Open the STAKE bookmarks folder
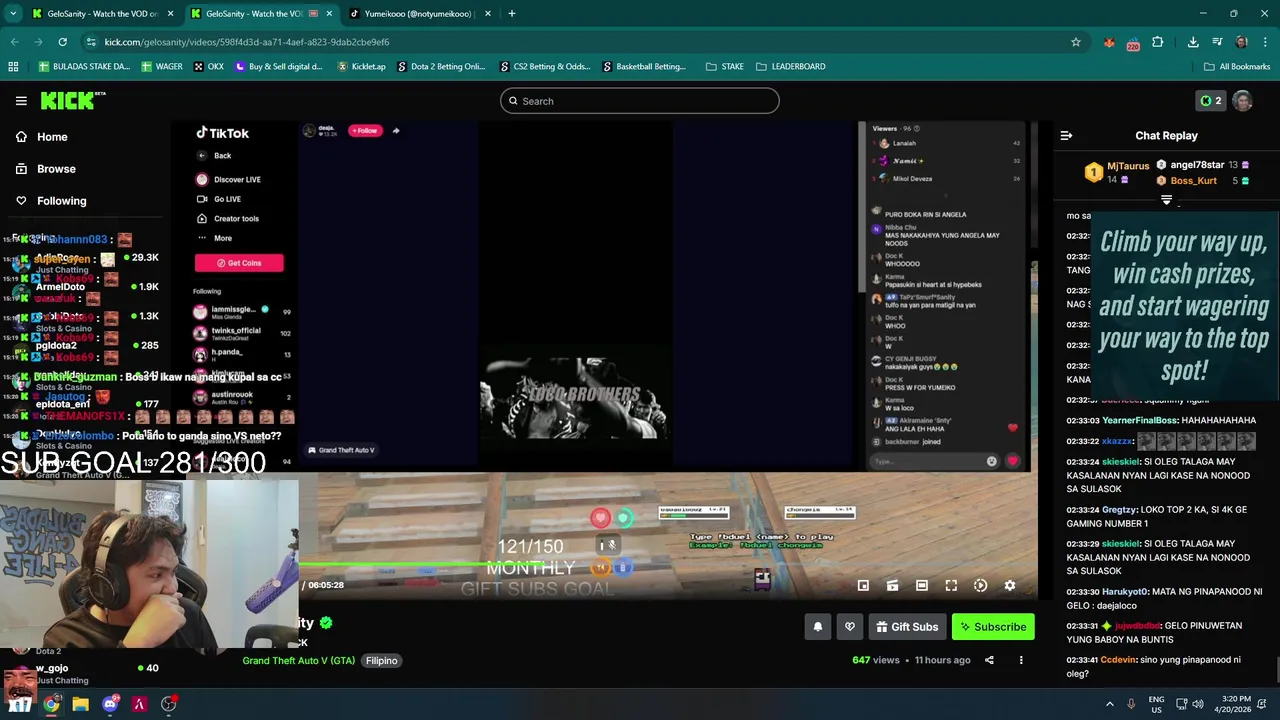1280x720 pixels. point(725,67)
